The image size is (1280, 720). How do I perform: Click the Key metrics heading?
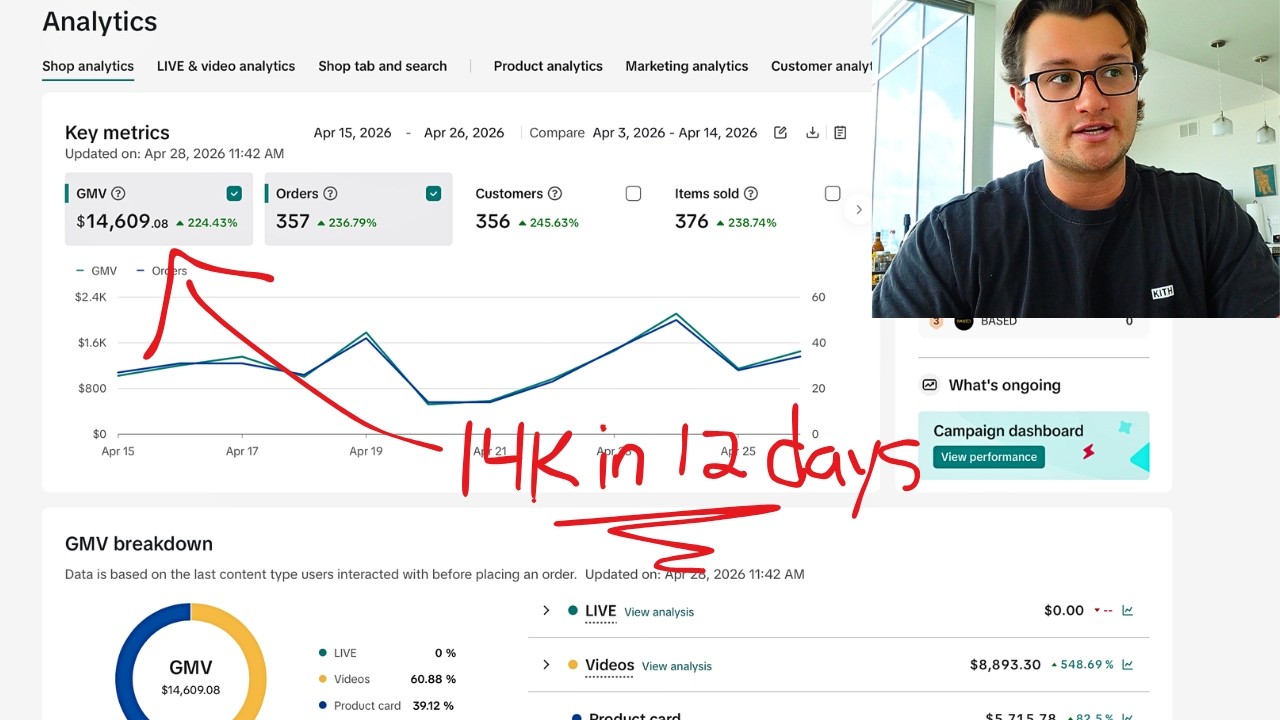117,132
